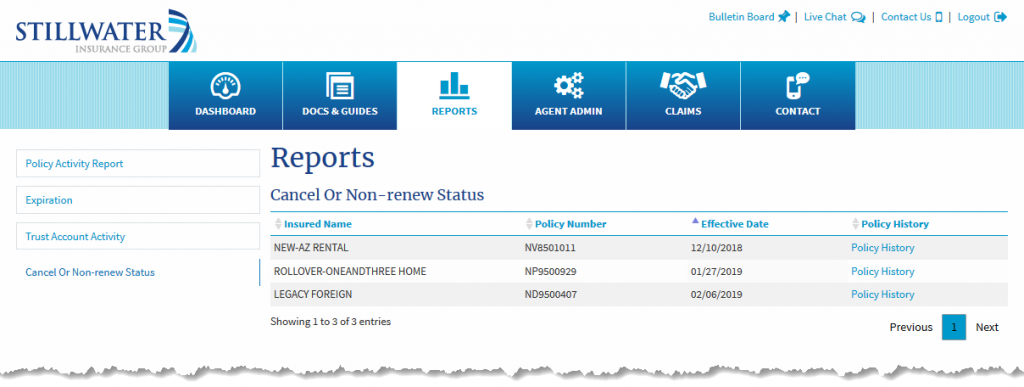Click the Docs & Guides document icon

tap(340, 86)
